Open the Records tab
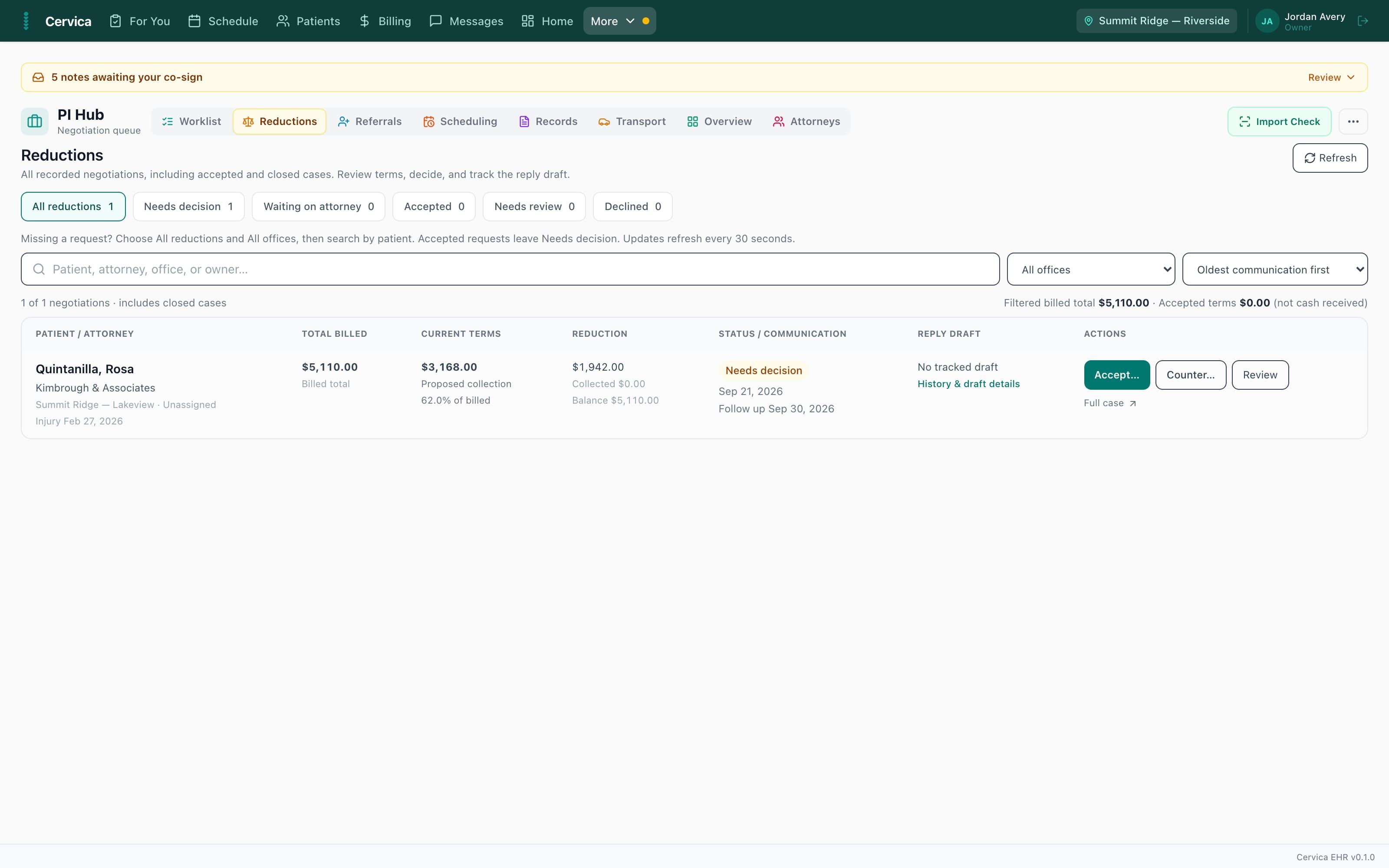The width and height of the screenshot is (1389, 868). pos(549,122)
